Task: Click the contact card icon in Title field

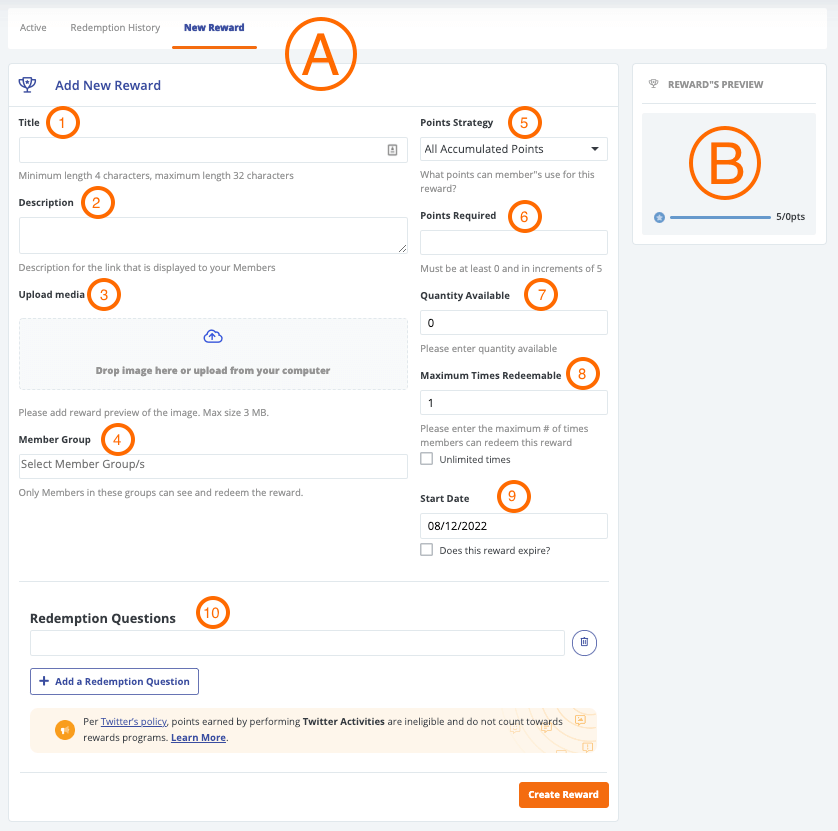Action: (392, 150)
